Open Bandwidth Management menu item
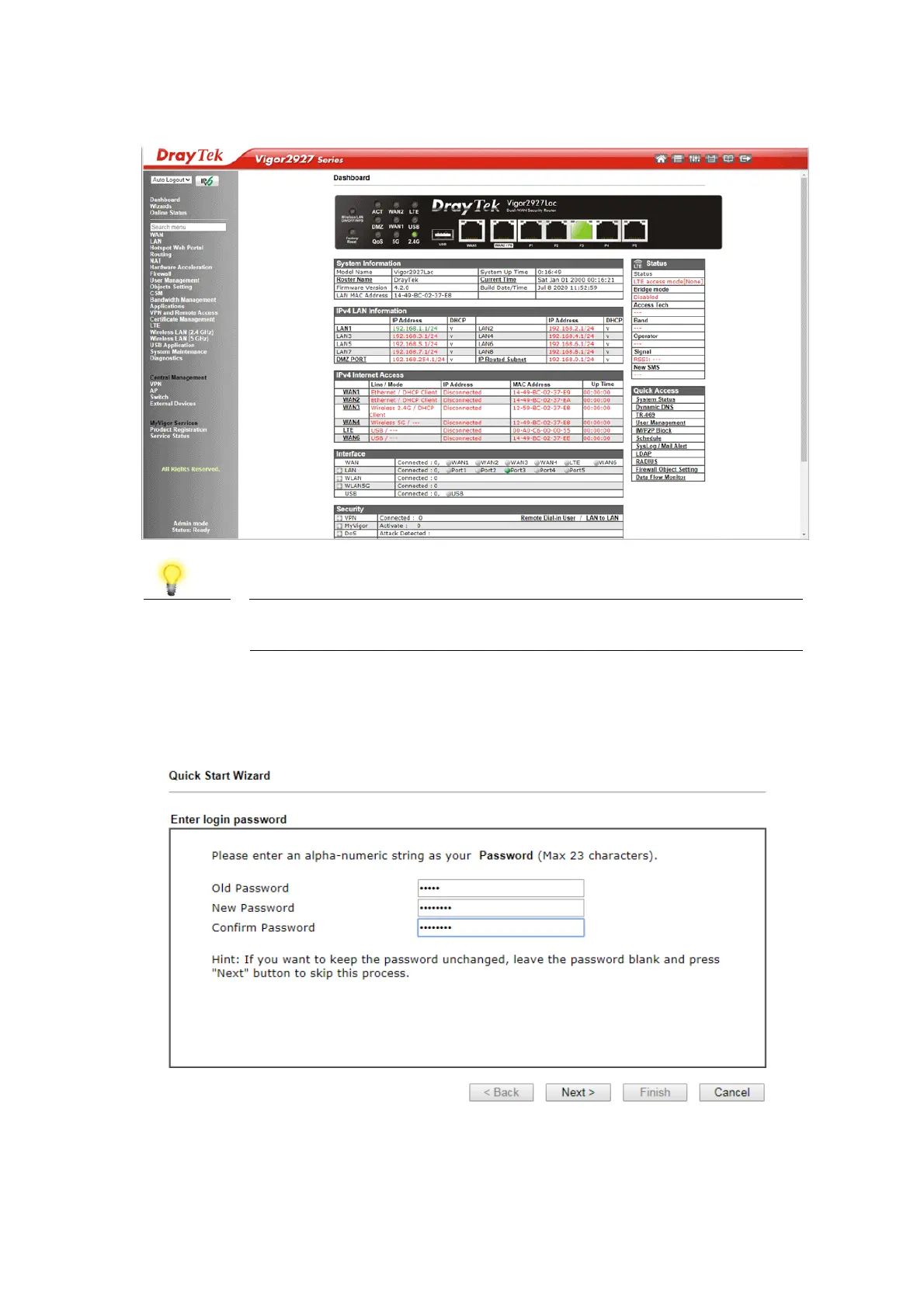 click(183, 300)
